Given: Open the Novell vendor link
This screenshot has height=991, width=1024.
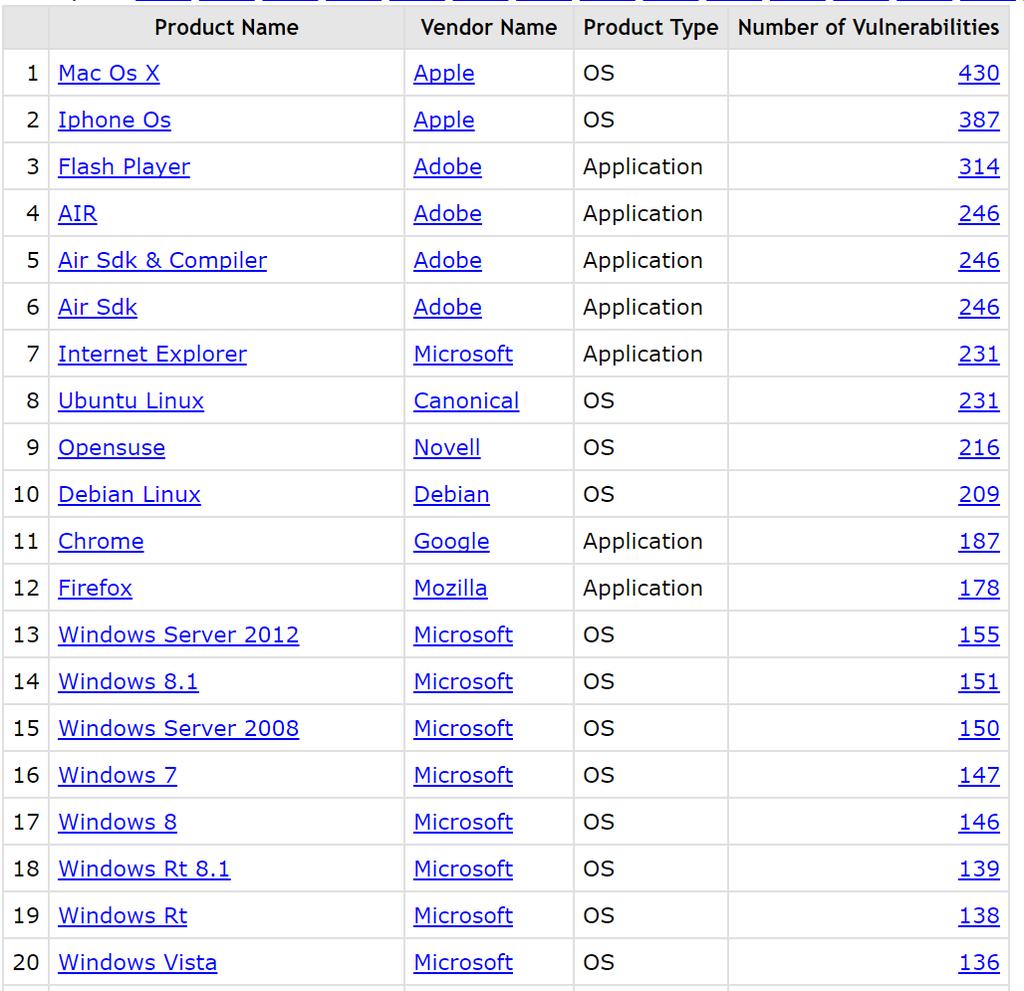Looking at the screenshot, I should [447, 447].
